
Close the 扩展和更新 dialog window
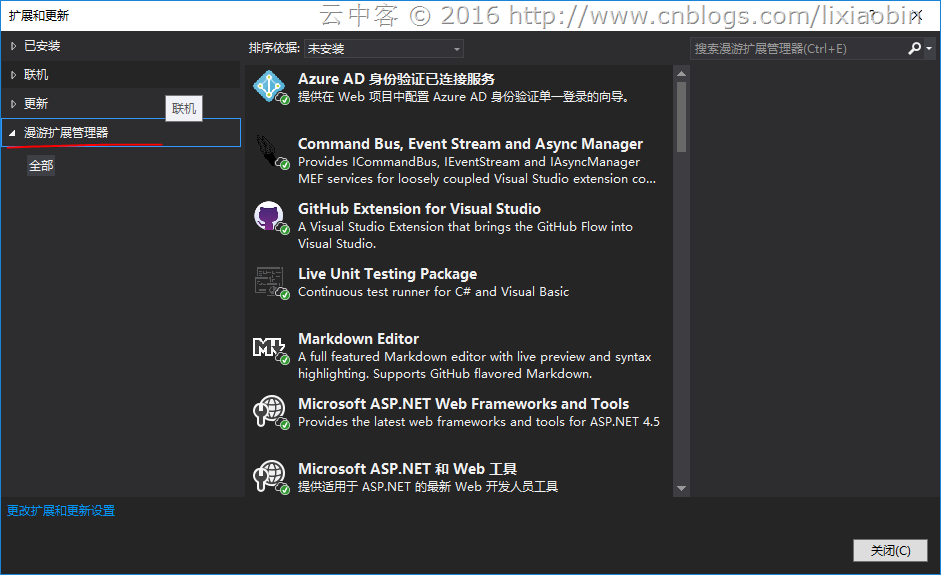coord(916,16)
